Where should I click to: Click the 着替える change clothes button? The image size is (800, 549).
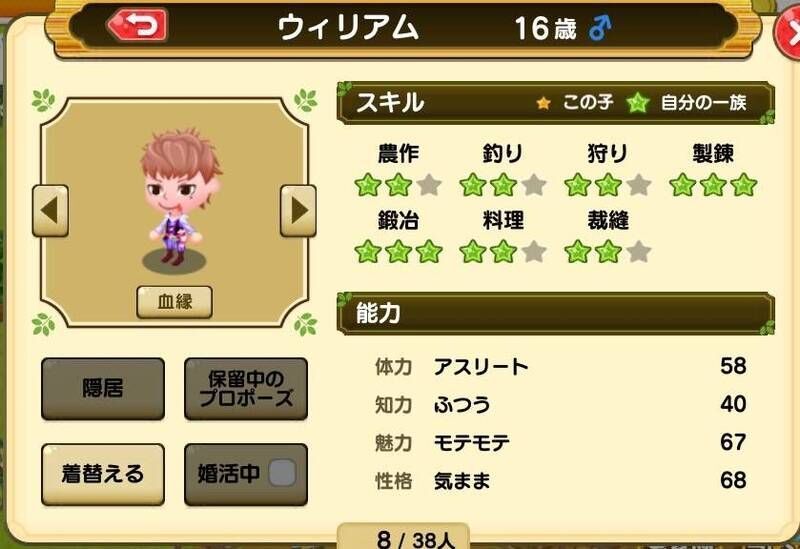[103, 474]
